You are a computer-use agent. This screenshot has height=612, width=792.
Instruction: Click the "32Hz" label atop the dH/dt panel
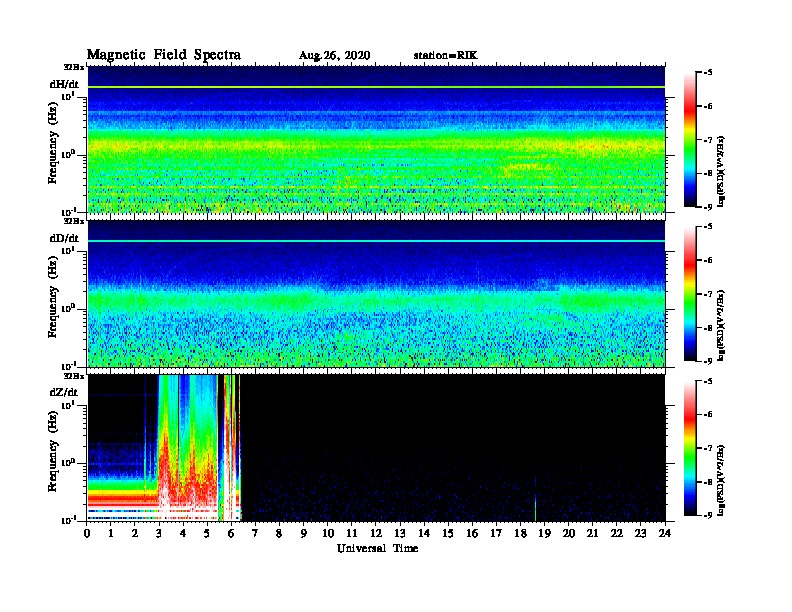click(74, 67)
